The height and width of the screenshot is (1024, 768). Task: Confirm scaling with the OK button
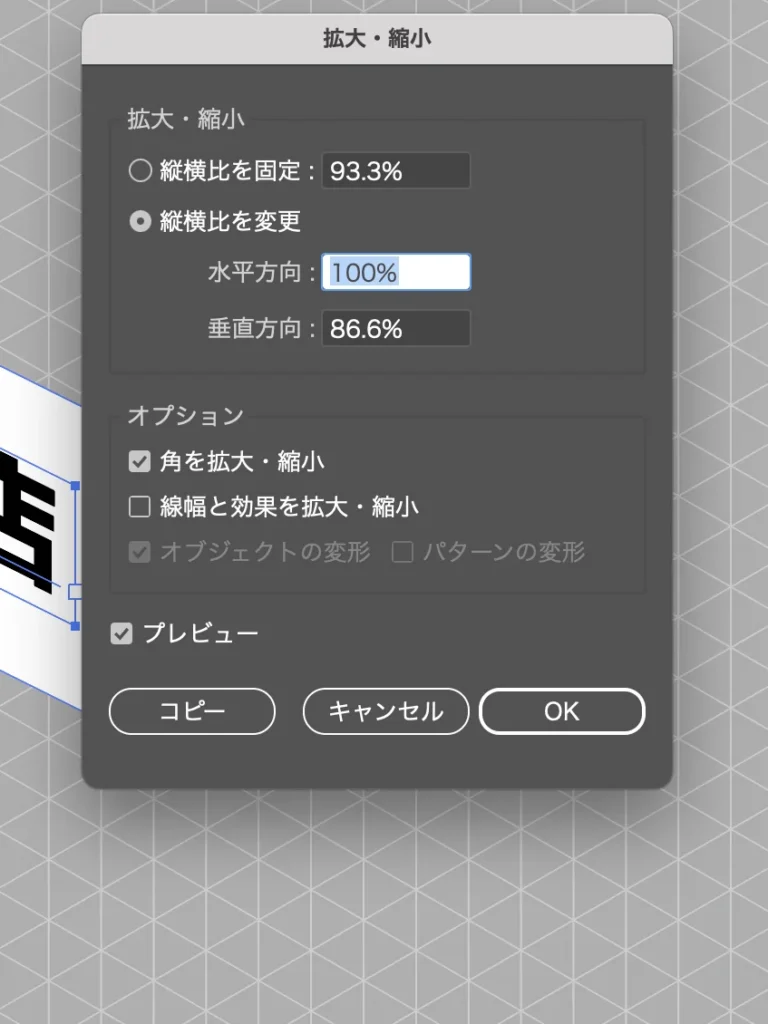(x=562, y=711)
